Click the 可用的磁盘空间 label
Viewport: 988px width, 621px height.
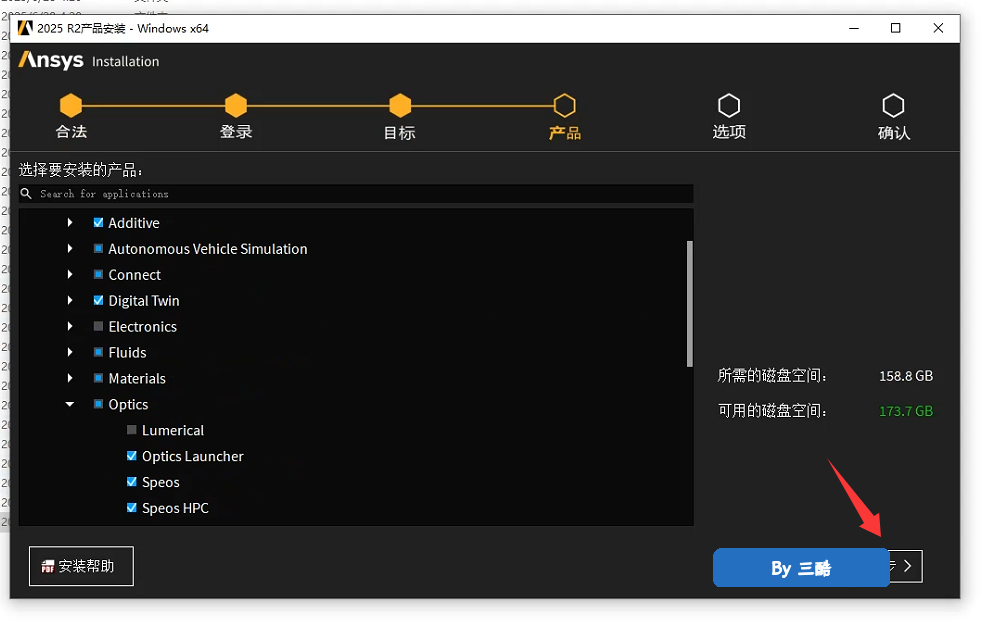click(772, 411)
